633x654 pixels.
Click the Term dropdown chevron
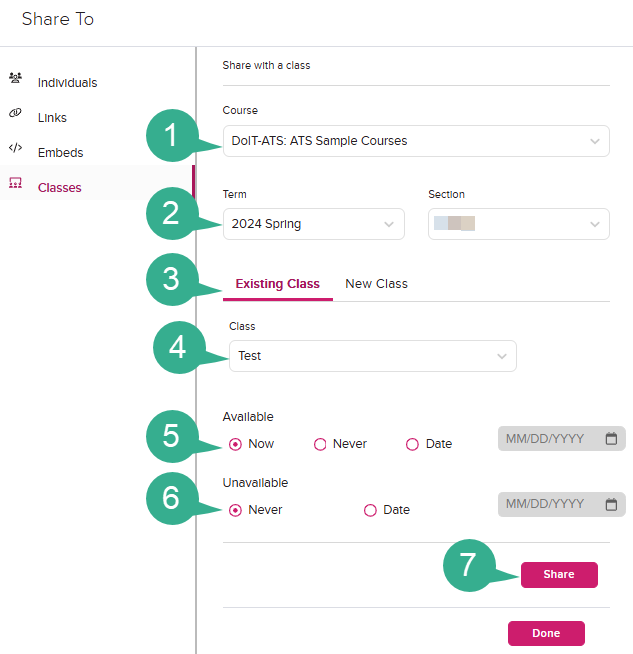[389, 224]
